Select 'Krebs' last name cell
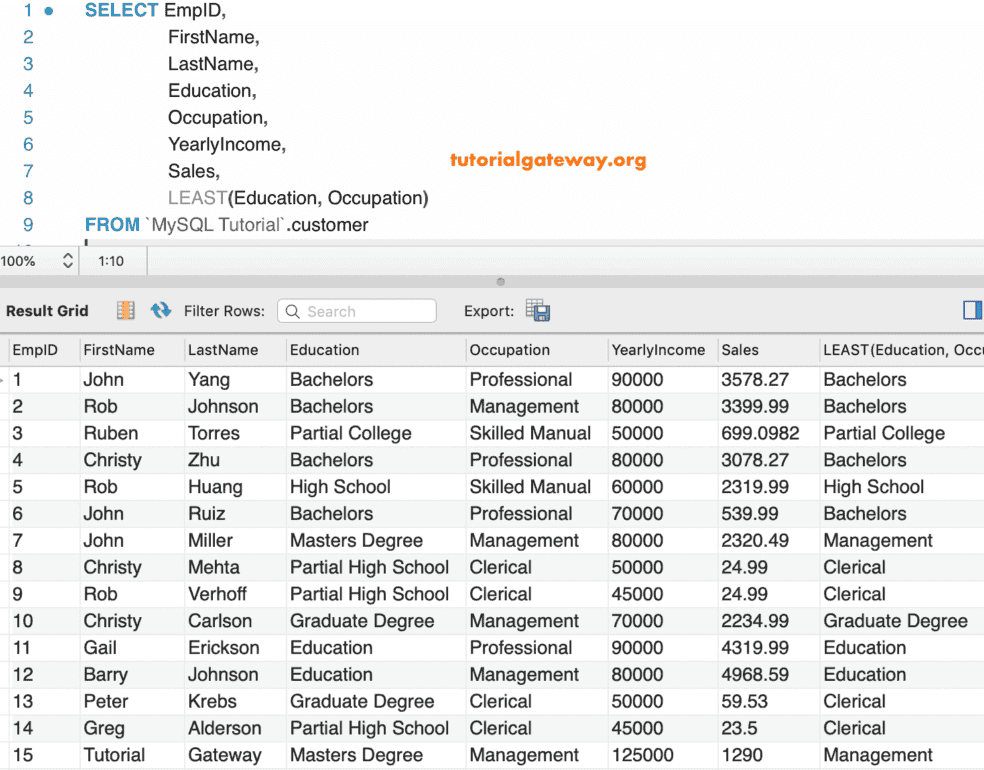984x770 pixels. tap(213, 702)
